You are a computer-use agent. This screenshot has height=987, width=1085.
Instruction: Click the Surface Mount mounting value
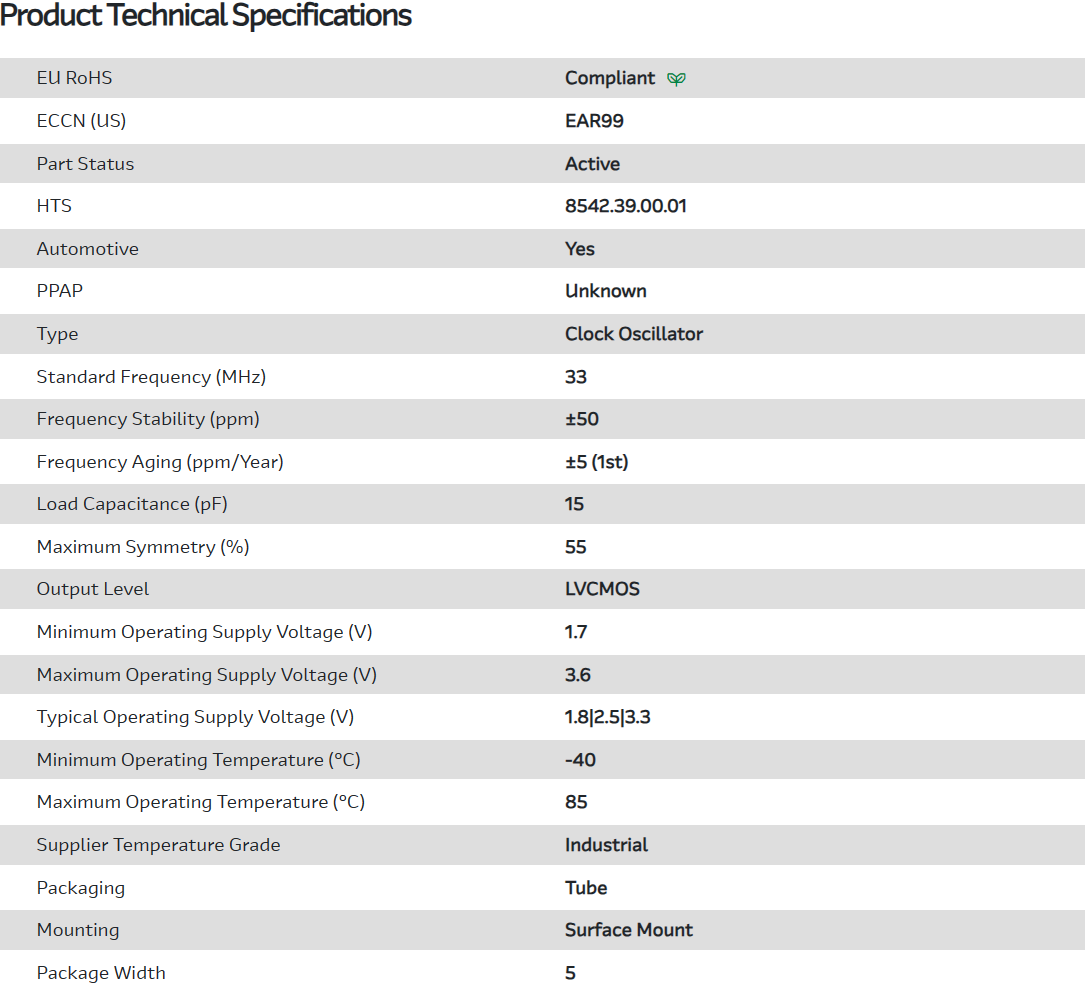[x=628, y=930]
